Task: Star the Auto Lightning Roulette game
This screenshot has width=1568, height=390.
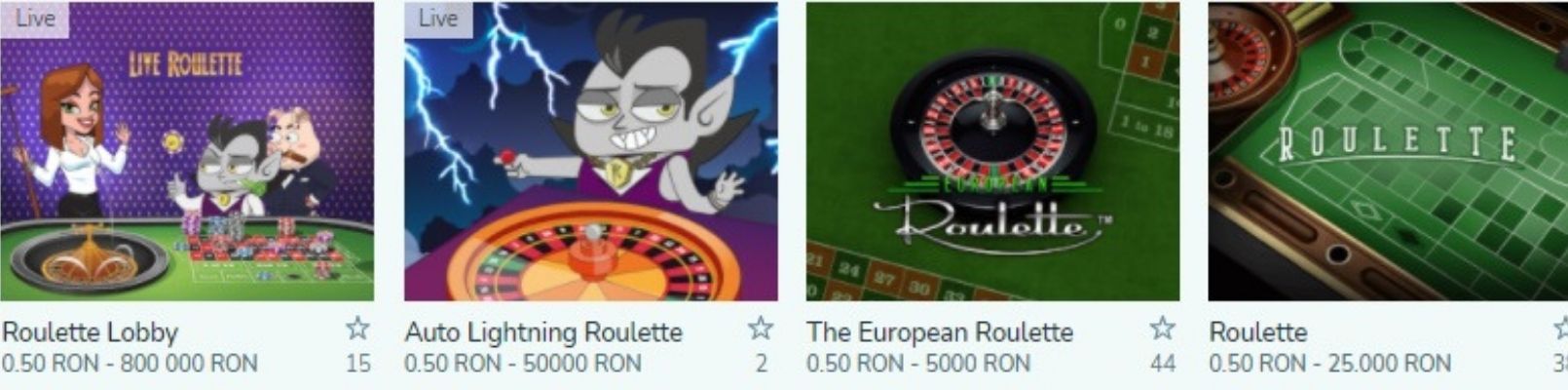Action: pos(761,328)
